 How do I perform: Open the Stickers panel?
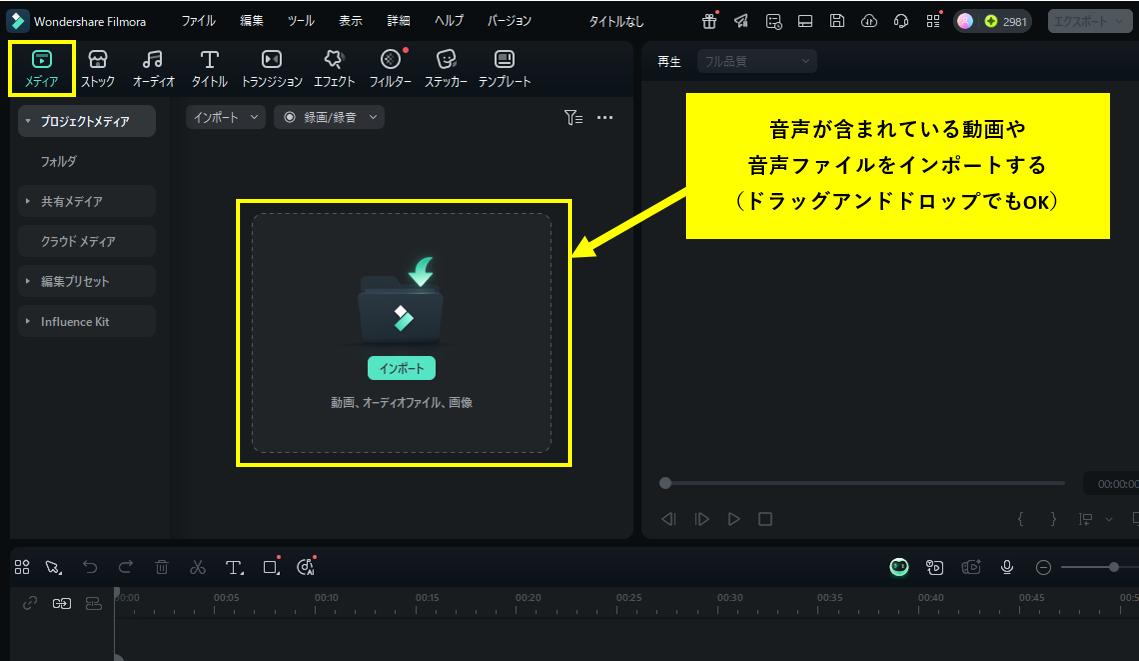445,68
